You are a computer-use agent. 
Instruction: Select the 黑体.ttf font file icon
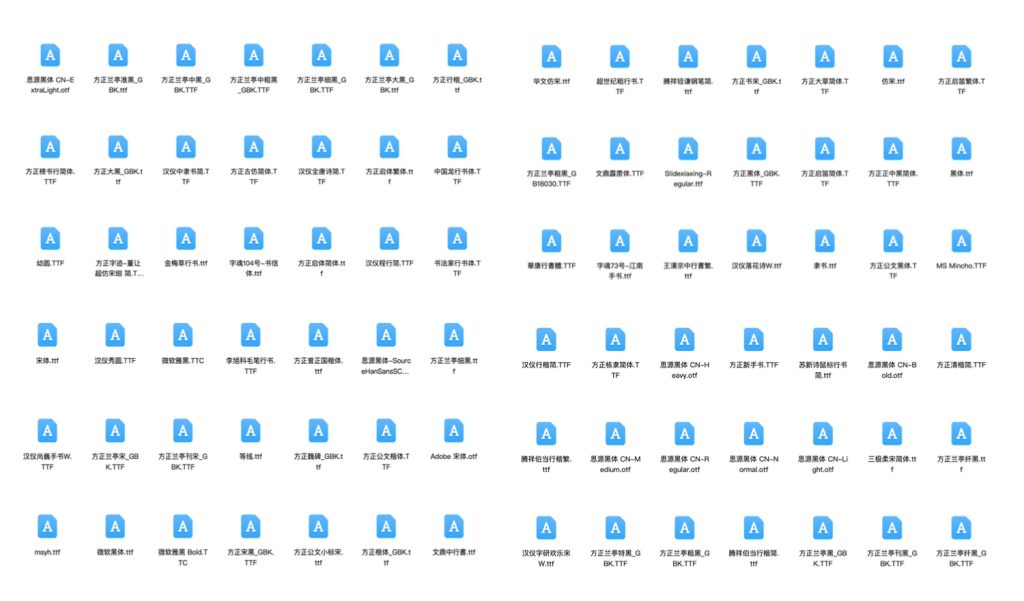[x=961, y=149]
